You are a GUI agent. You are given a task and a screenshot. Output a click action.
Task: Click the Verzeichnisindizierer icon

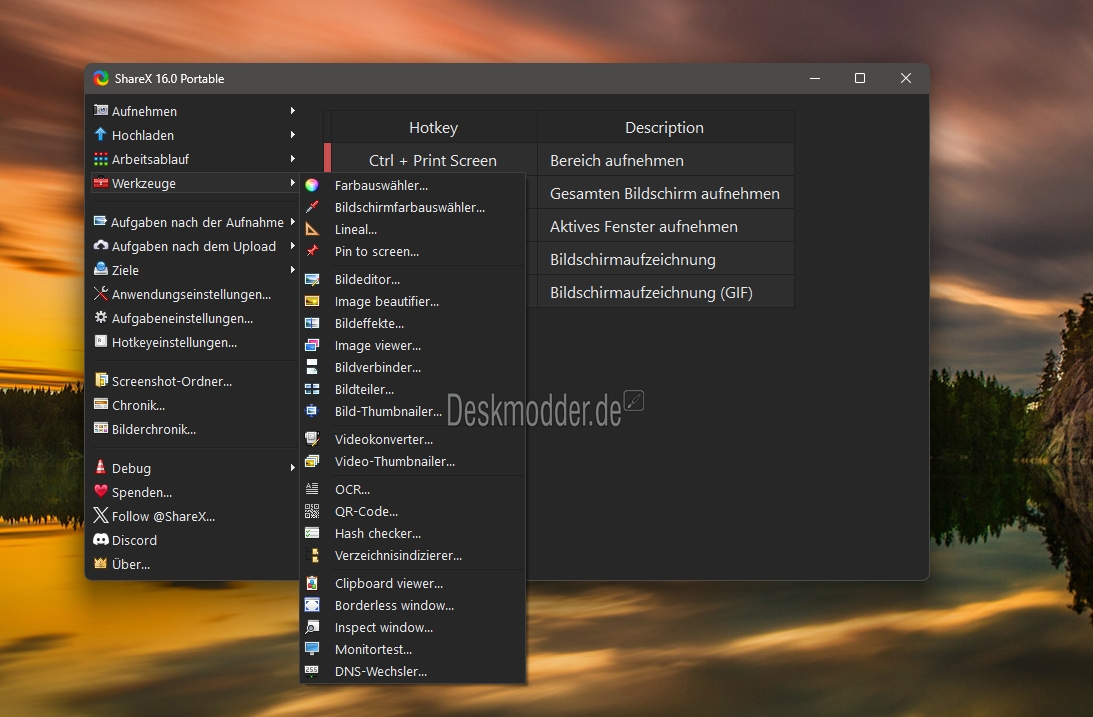pyautogui.click(x=312, y=555)
